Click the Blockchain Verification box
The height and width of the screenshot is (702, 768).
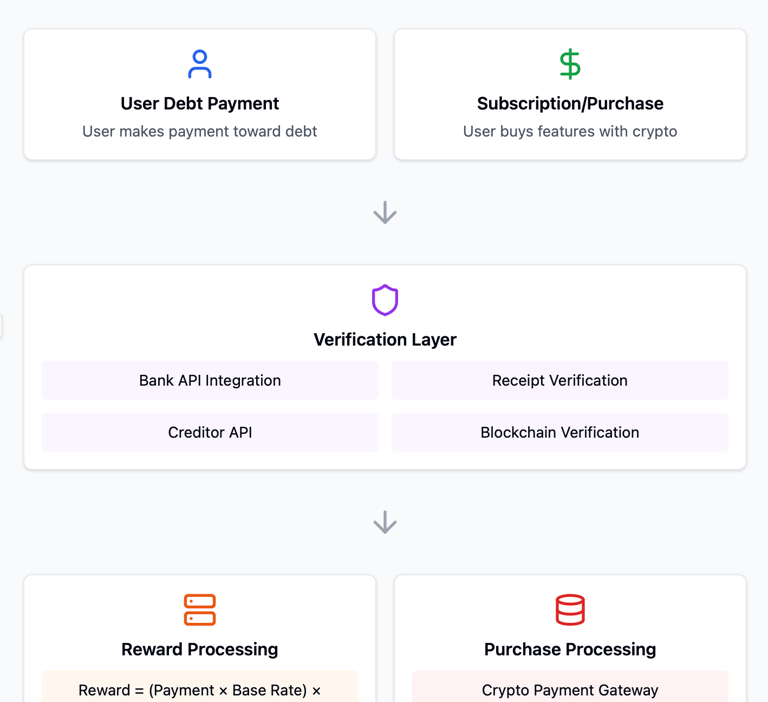pyautogui.click(x=560, y=433)
